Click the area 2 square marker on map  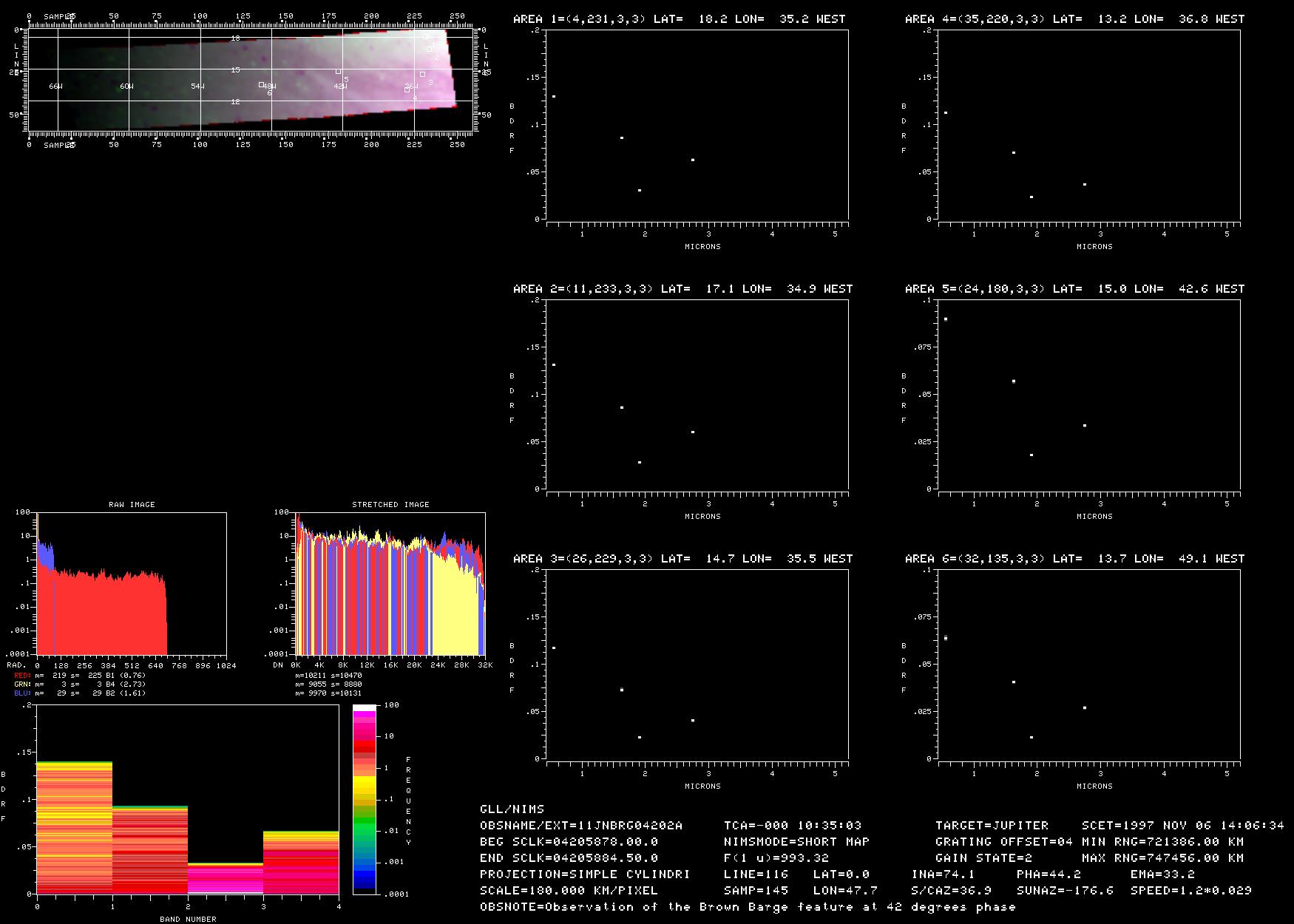point(429,50)
